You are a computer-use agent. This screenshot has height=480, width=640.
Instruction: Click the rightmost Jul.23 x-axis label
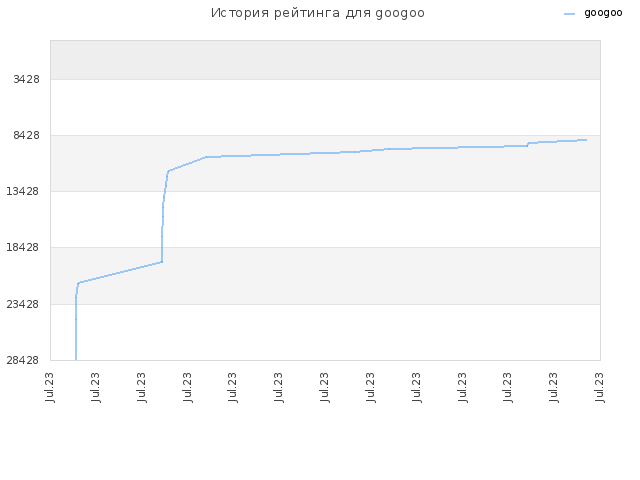point(600,387)
